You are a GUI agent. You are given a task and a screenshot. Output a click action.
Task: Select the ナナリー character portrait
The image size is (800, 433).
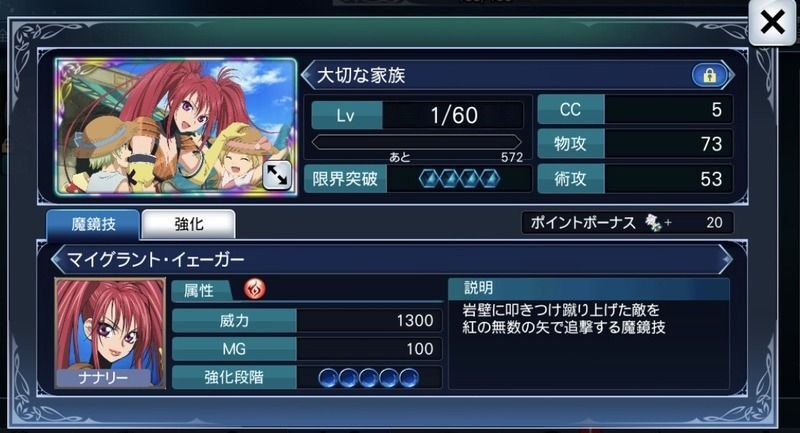click(x=110, y=333)
